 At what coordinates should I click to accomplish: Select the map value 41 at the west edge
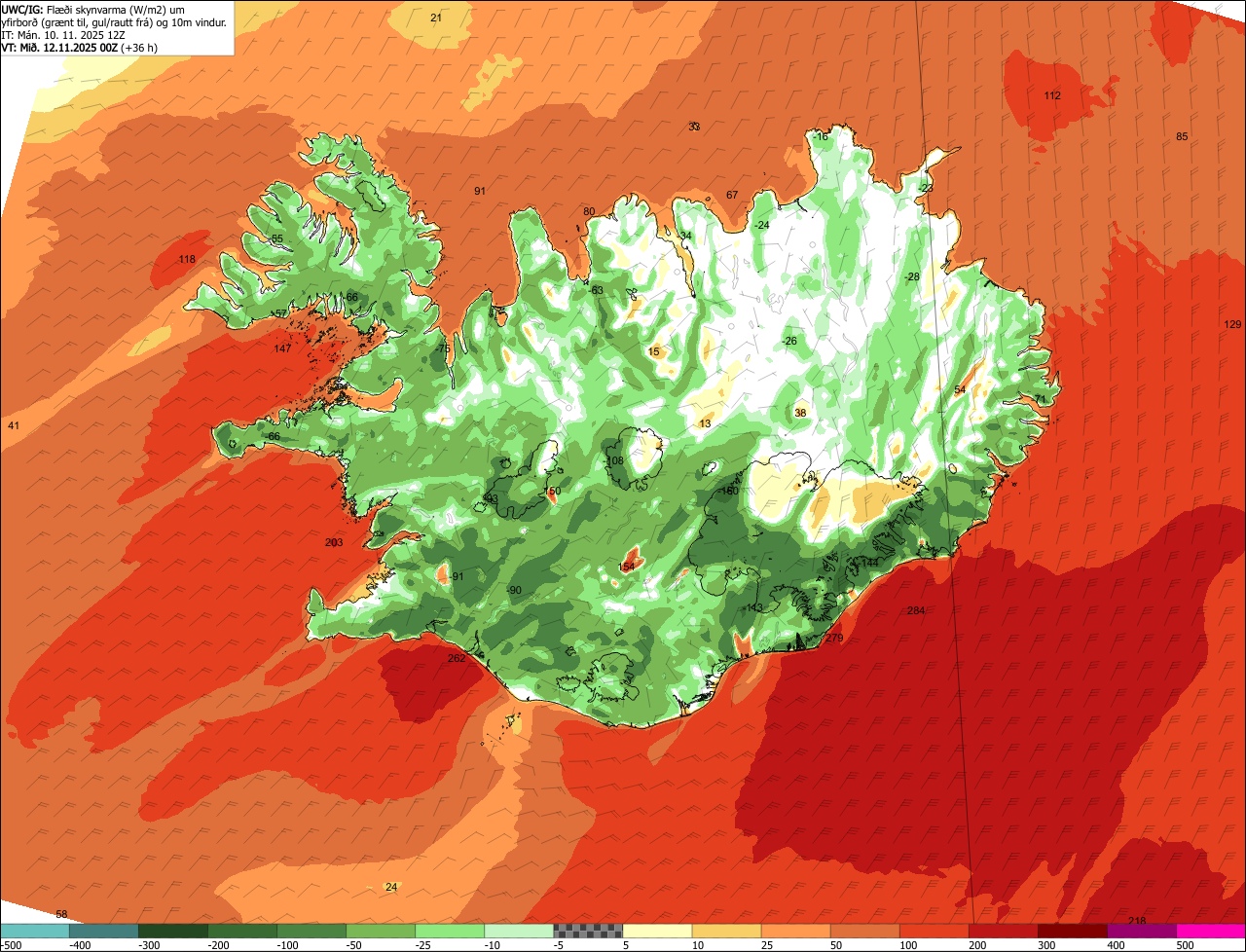click(13, 425)
